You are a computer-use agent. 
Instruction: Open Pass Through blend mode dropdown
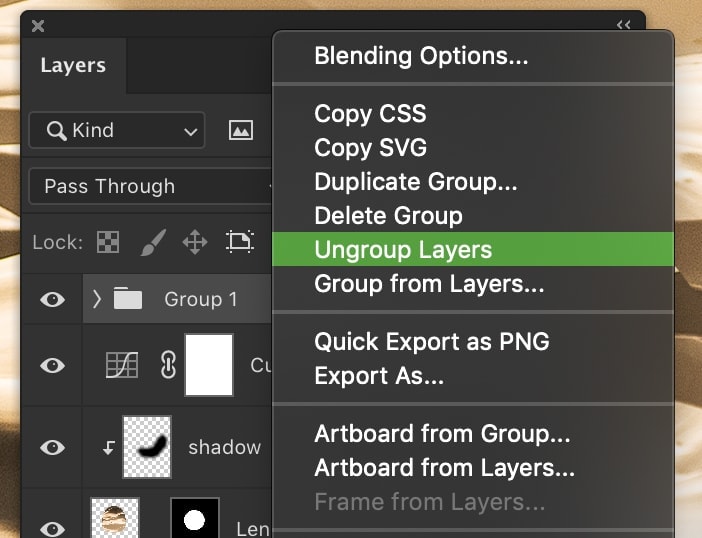[151, 186]
